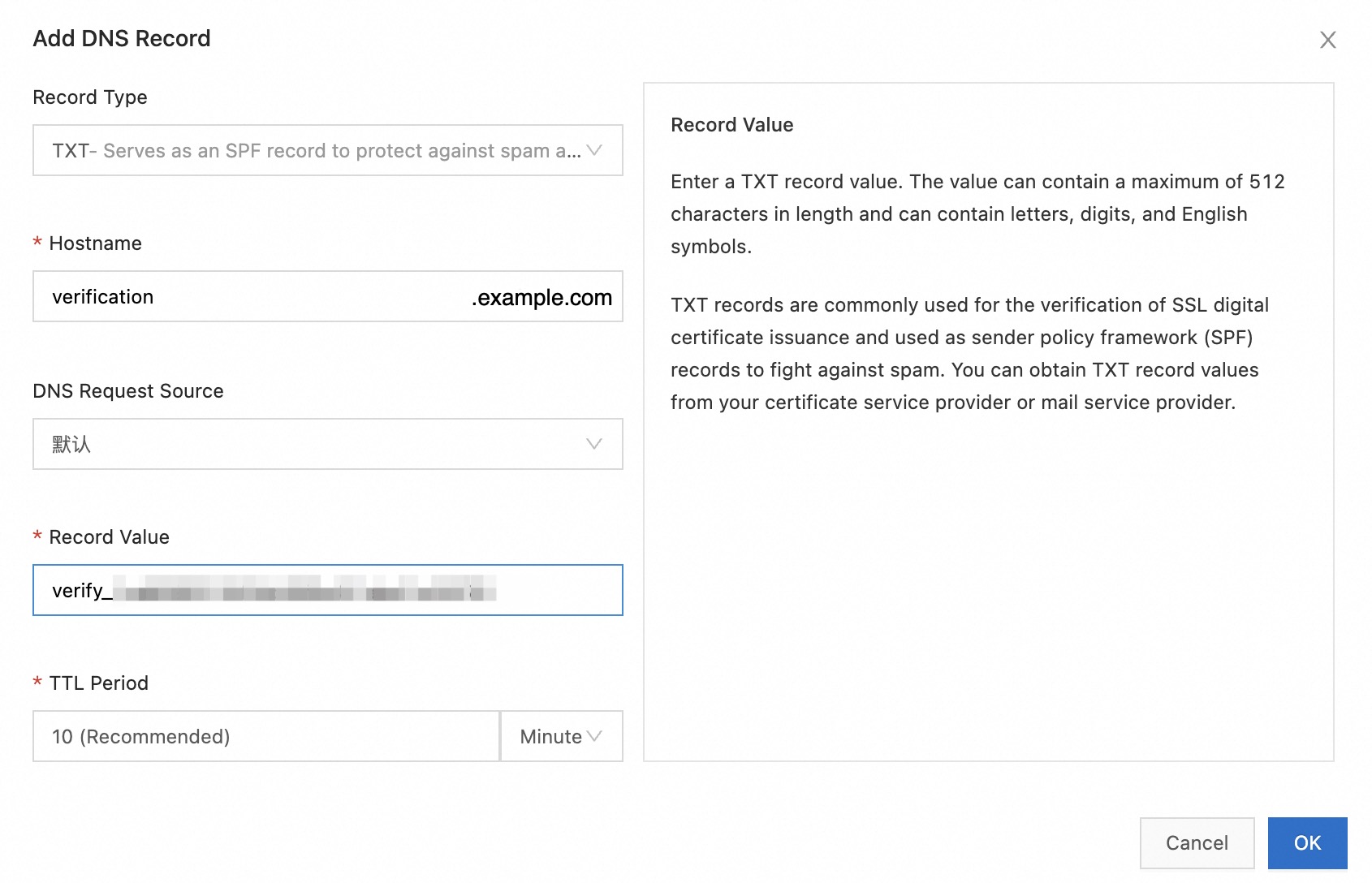Open the DNS Request Source dropdown
1372x883 pixels.
tap(317, 444)
